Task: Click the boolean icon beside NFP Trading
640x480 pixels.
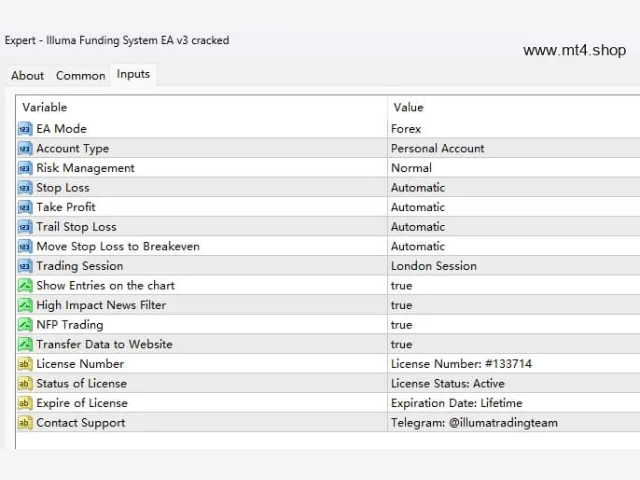Action: pos(25,325)
